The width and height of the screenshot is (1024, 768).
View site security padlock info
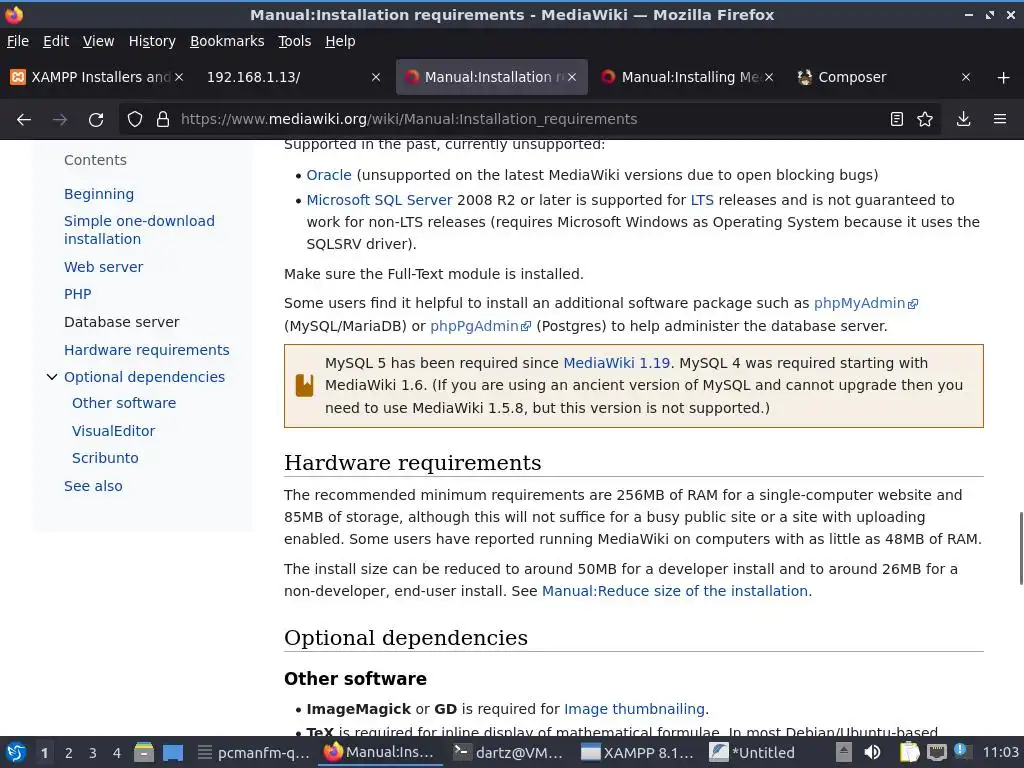163,120
